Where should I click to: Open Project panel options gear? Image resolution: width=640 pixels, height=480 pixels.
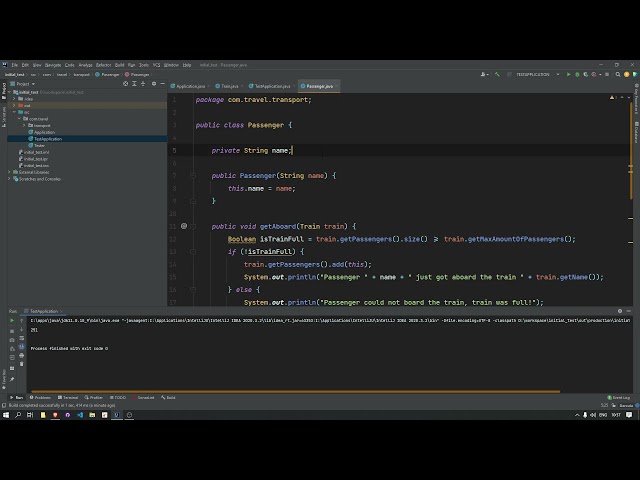click(154, 84)
